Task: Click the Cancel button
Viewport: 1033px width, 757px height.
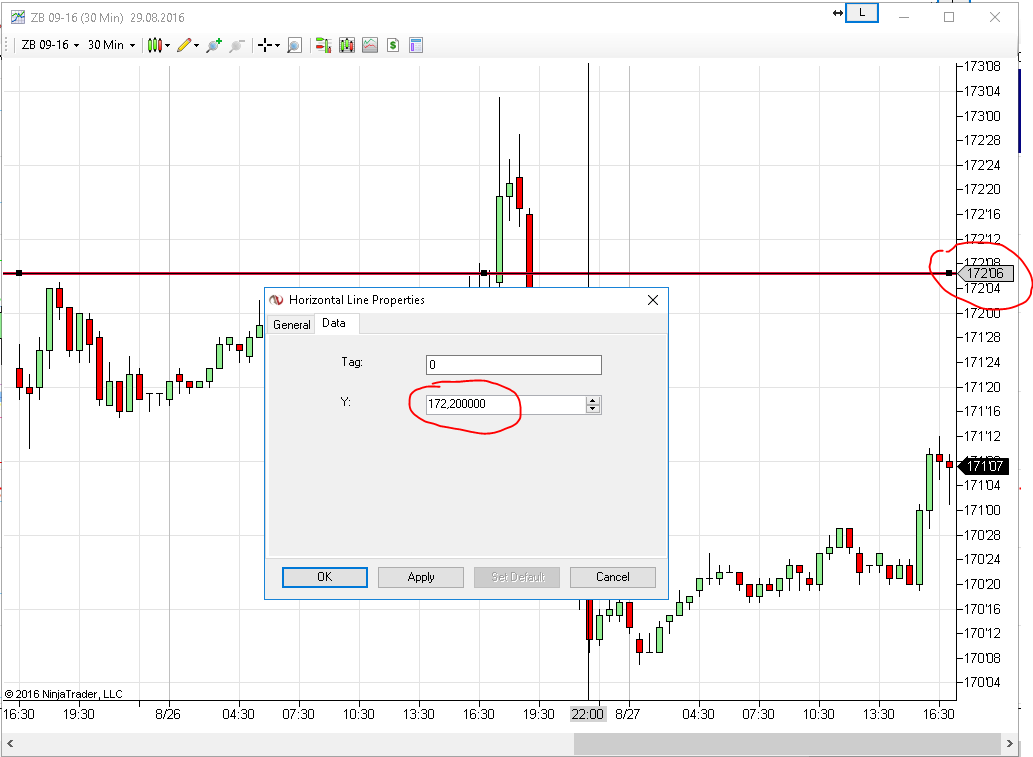Action: (x=613, y=577)
